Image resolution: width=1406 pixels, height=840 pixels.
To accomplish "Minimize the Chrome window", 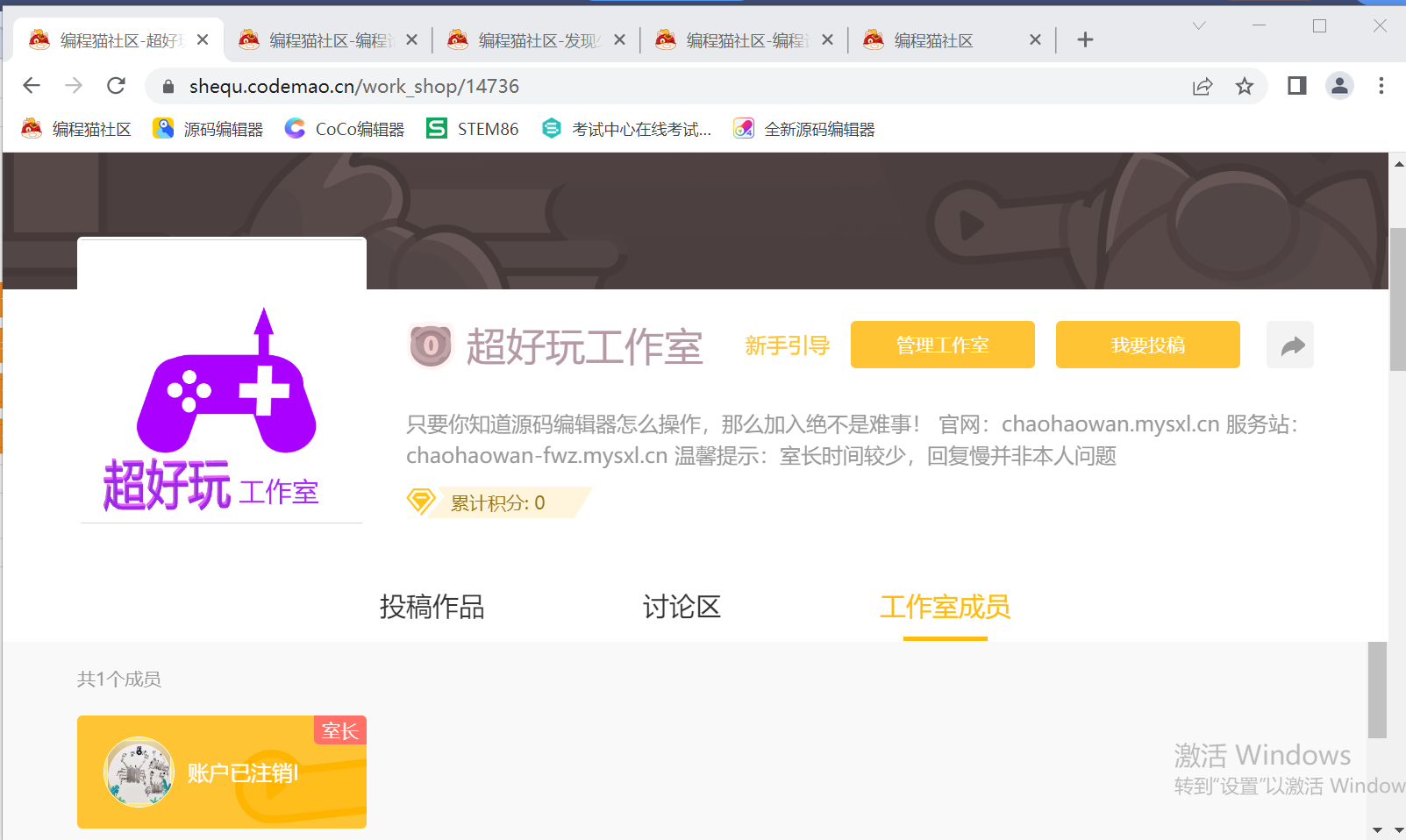I will point(1259,25).
